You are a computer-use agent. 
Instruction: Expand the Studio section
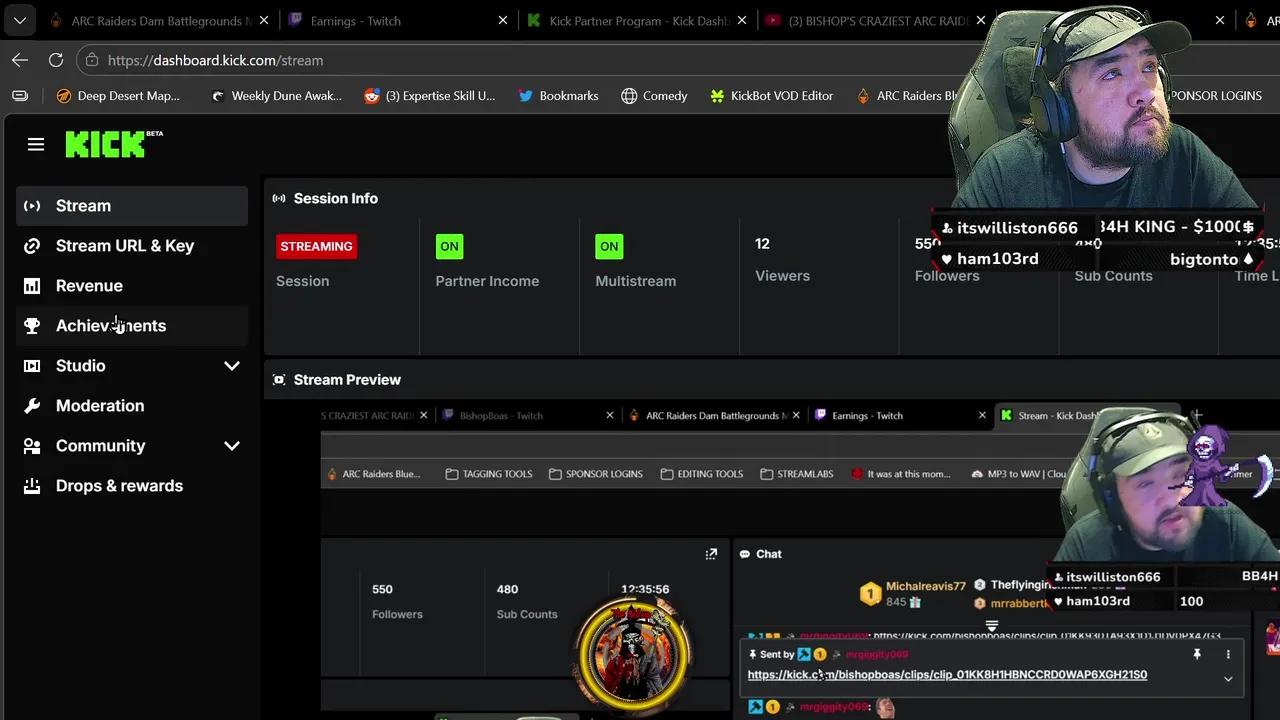(231, 366)
